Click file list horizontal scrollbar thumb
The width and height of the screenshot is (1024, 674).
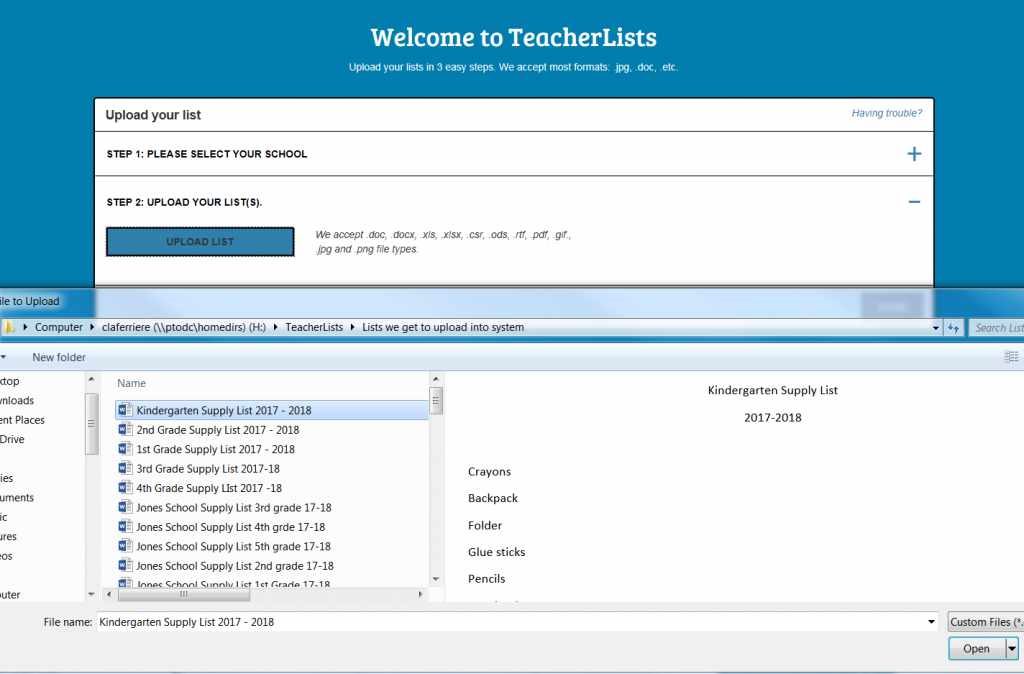click(184, 594)
